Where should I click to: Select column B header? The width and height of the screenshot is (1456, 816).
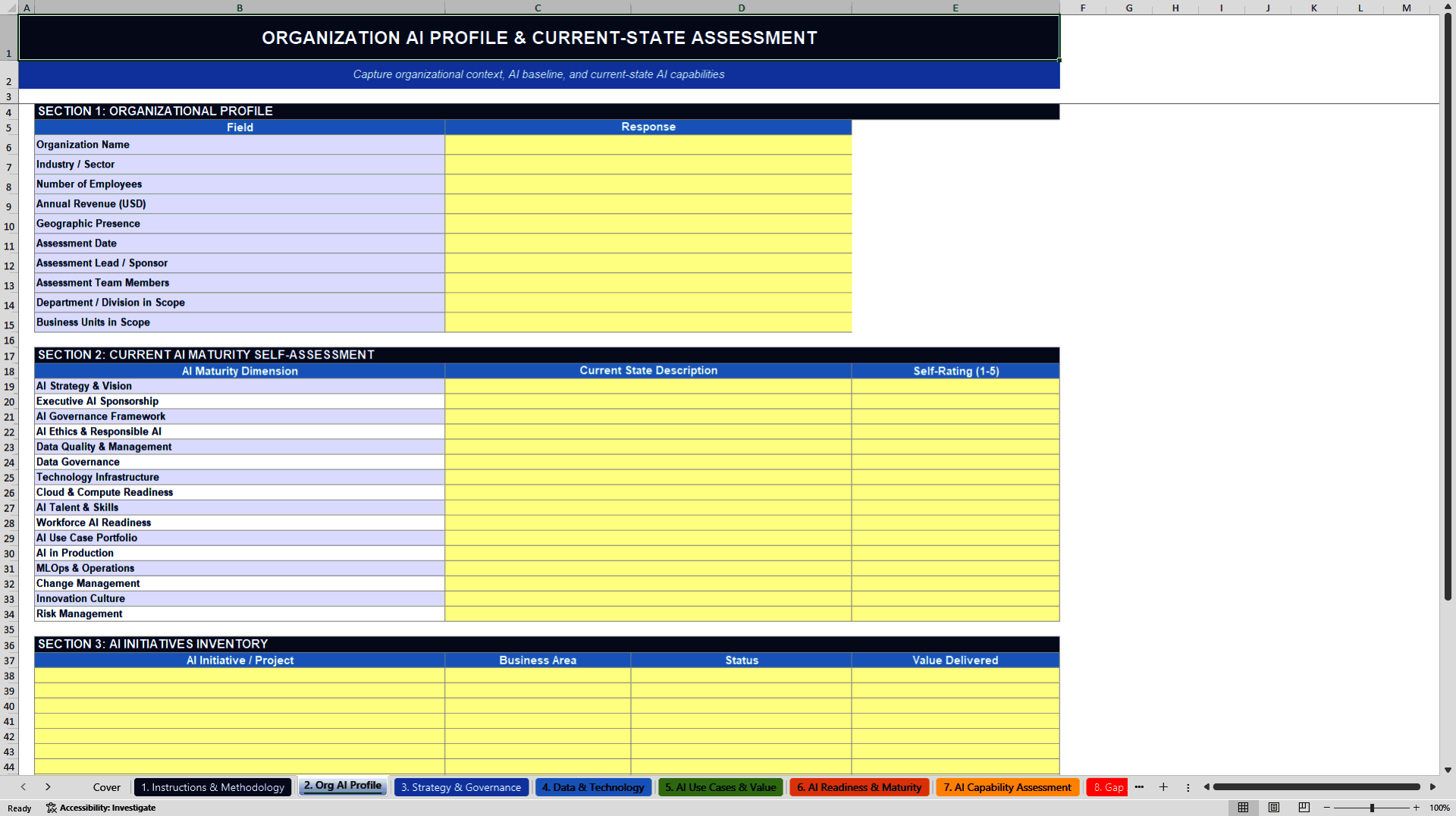(x=240, y=8)
